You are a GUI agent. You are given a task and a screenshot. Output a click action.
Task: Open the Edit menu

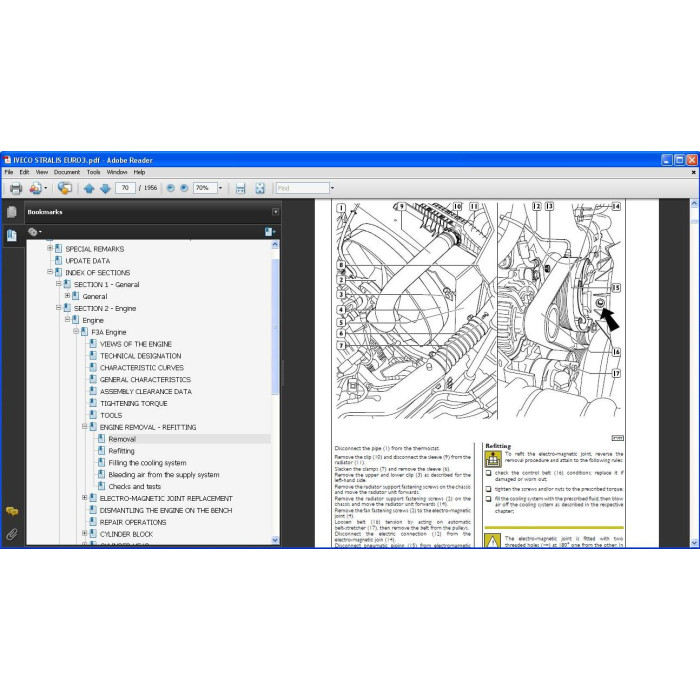(x=24, y=172)
